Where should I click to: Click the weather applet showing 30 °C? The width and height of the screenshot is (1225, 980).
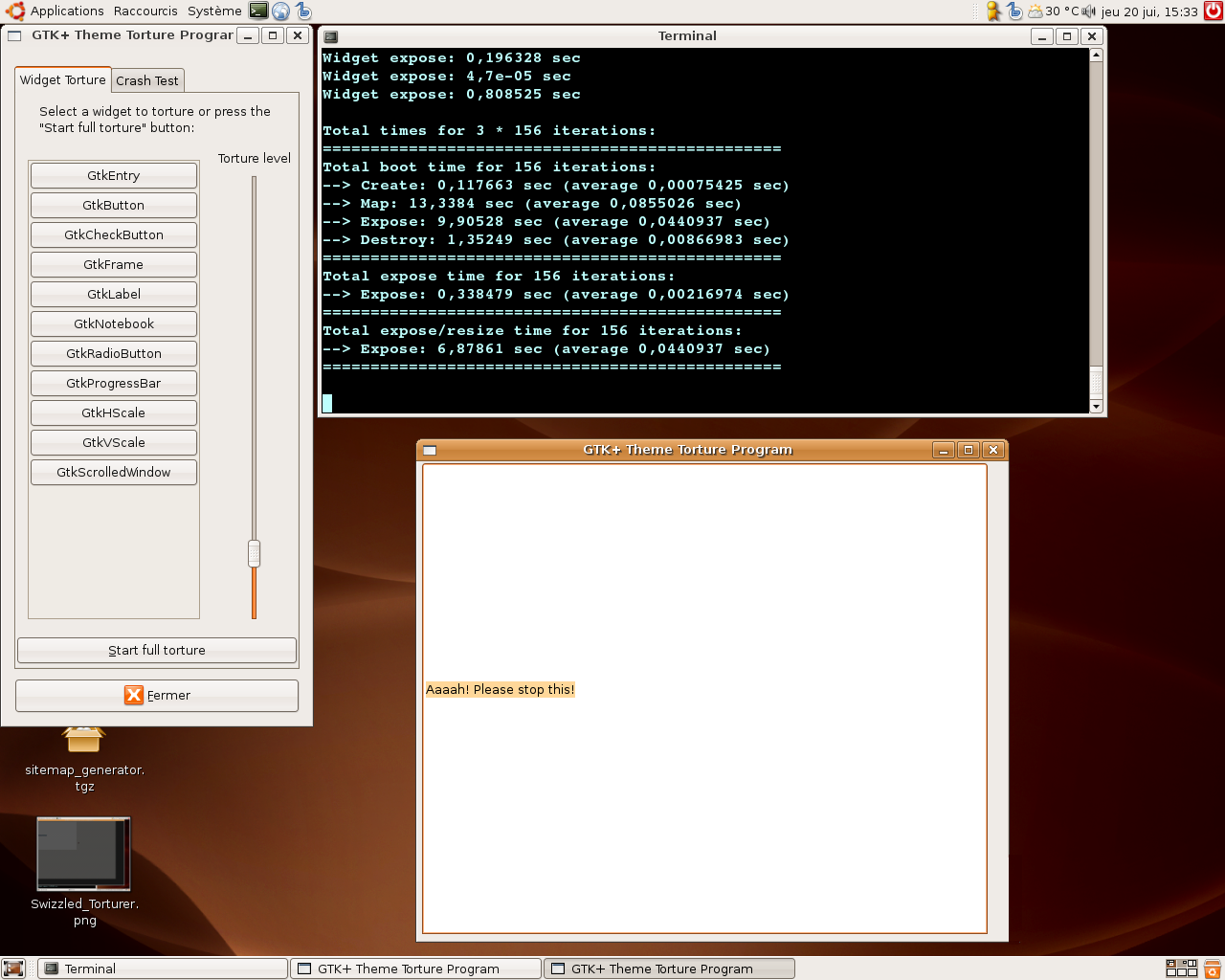[x=1053, y=11]
